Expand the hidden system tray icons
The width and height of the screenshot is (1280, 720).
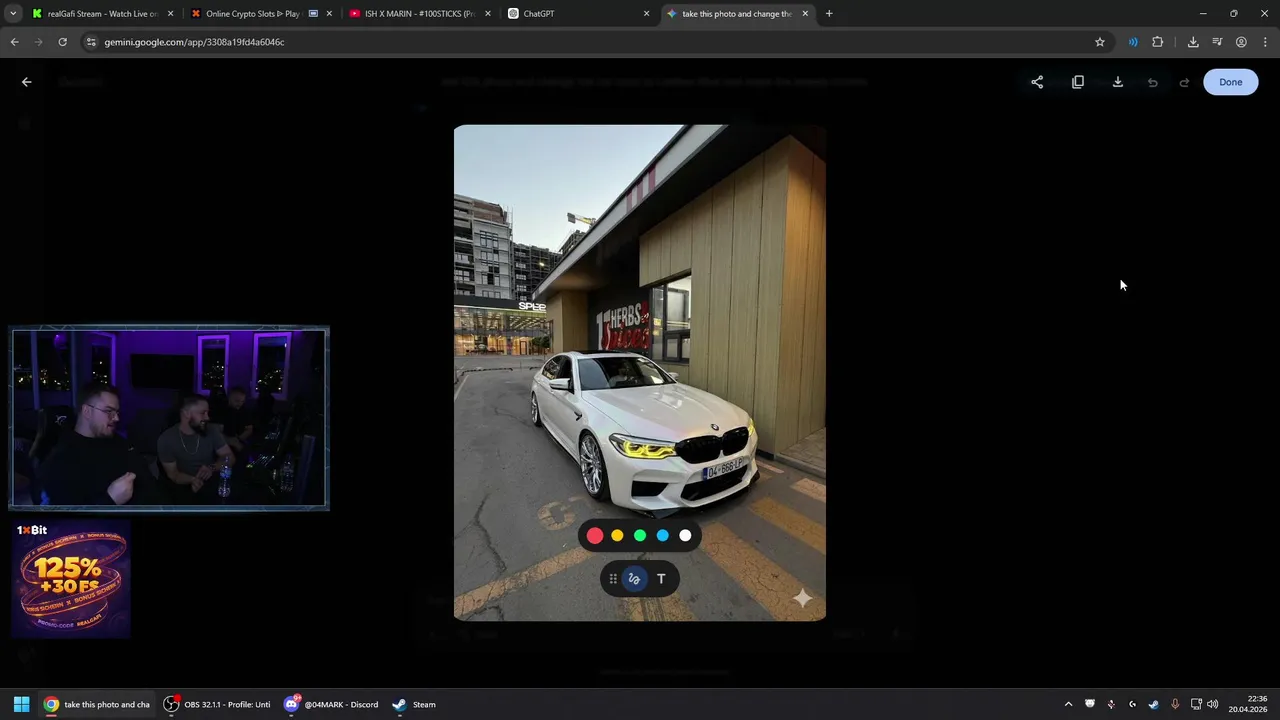(1068, 704)
